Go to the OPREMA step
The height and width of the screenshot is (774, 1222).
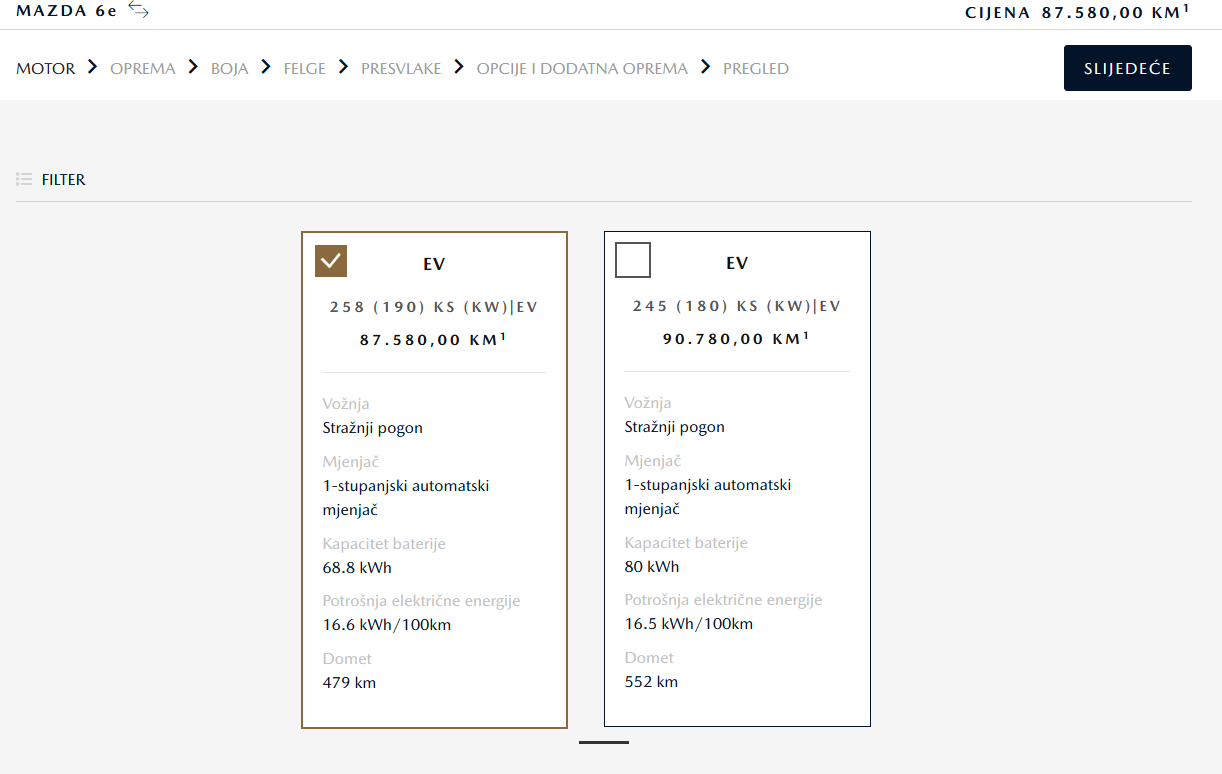pyautogui.click(x=143, y=69)
